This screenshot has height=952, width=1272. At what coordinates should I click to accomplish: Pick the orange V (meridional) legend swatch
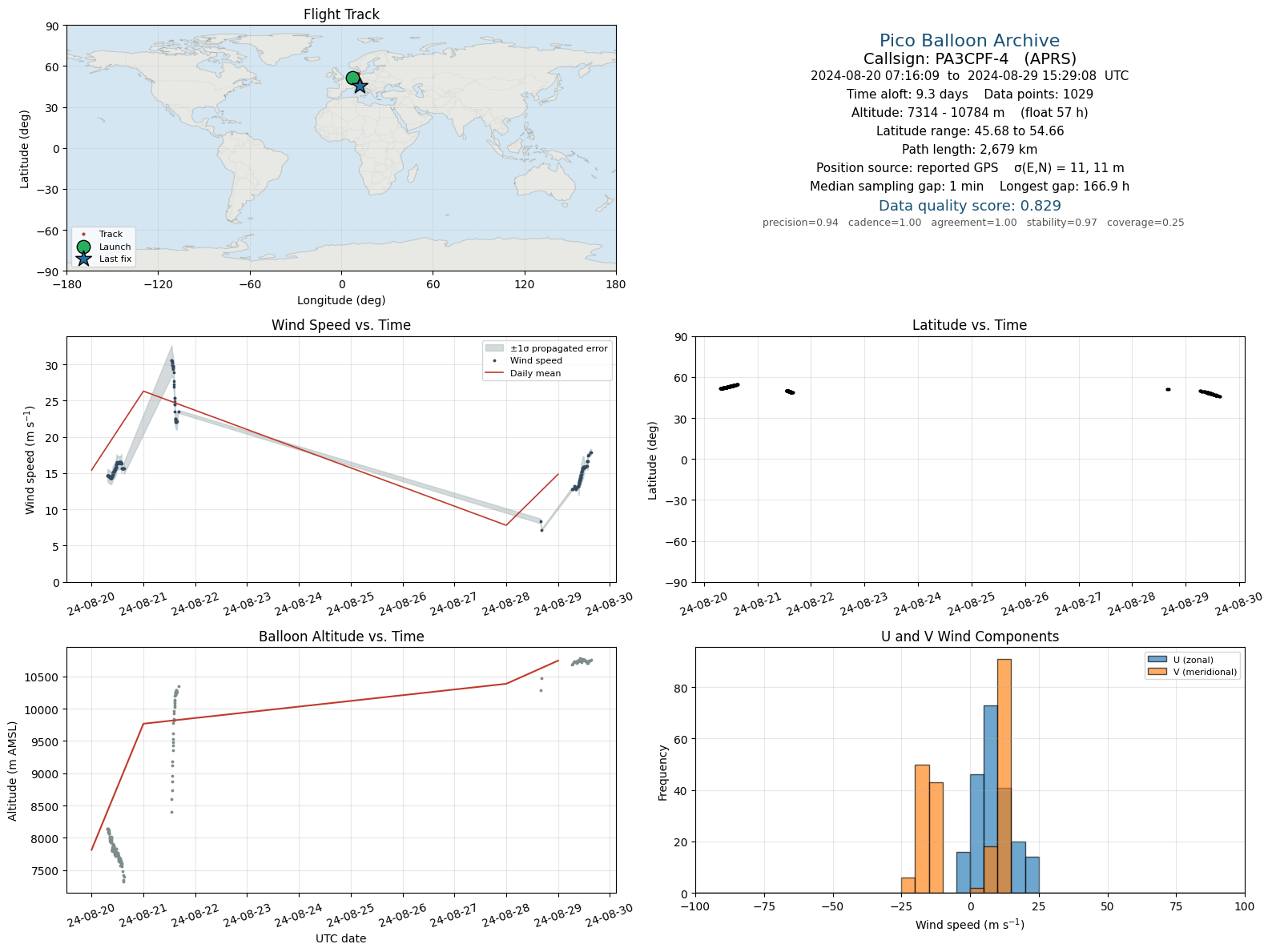[1157, 672]
